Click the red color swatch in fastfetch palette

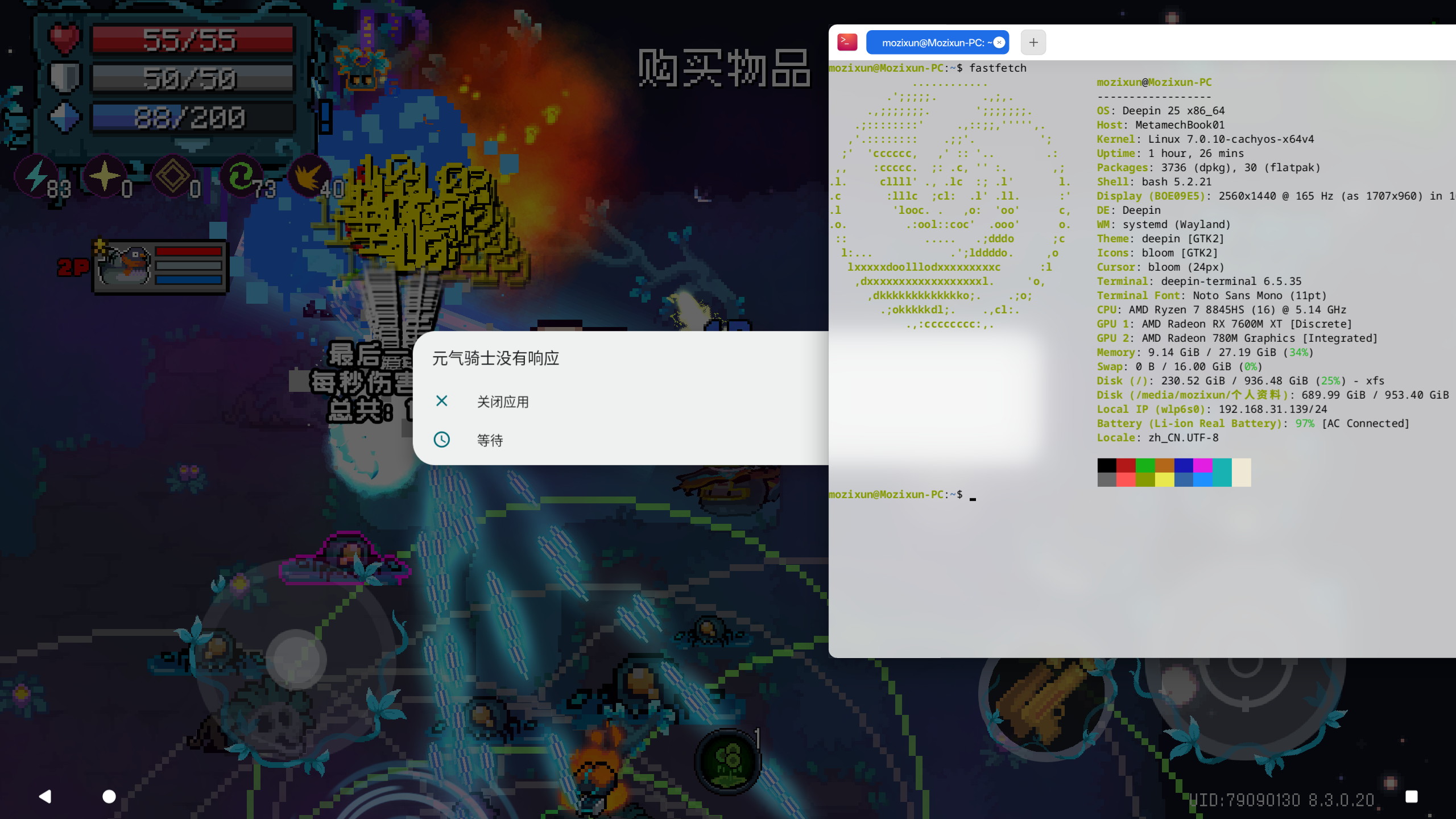coord(1126,465)
